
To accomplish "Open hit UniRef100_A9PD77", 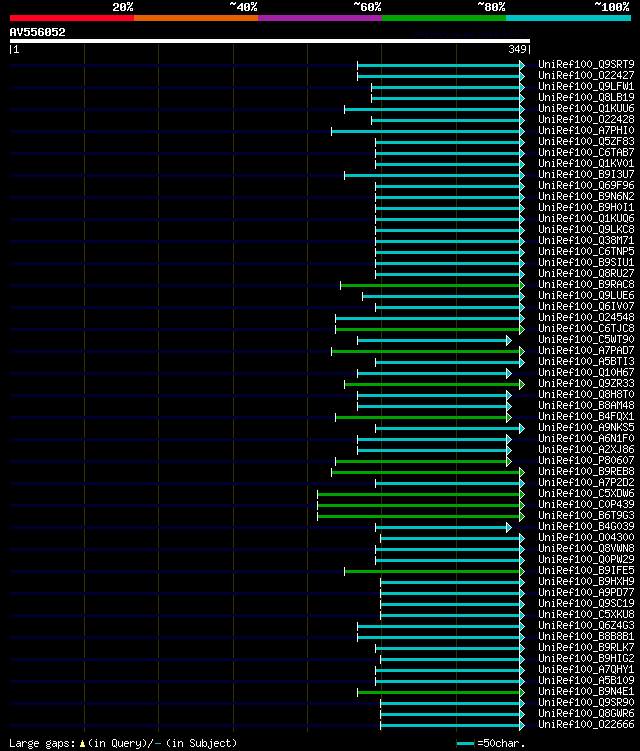I will pos(586,593).
